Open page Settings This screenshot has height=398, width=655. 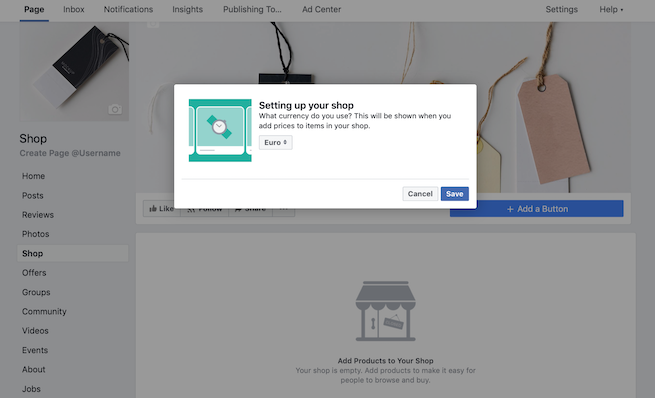tap(561, 9)
